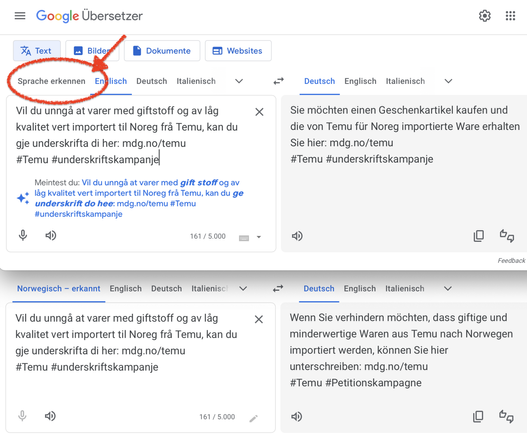Expand lower source language list chevron
The width and height of the screenshot is (527, 437).
pos(243,288)
